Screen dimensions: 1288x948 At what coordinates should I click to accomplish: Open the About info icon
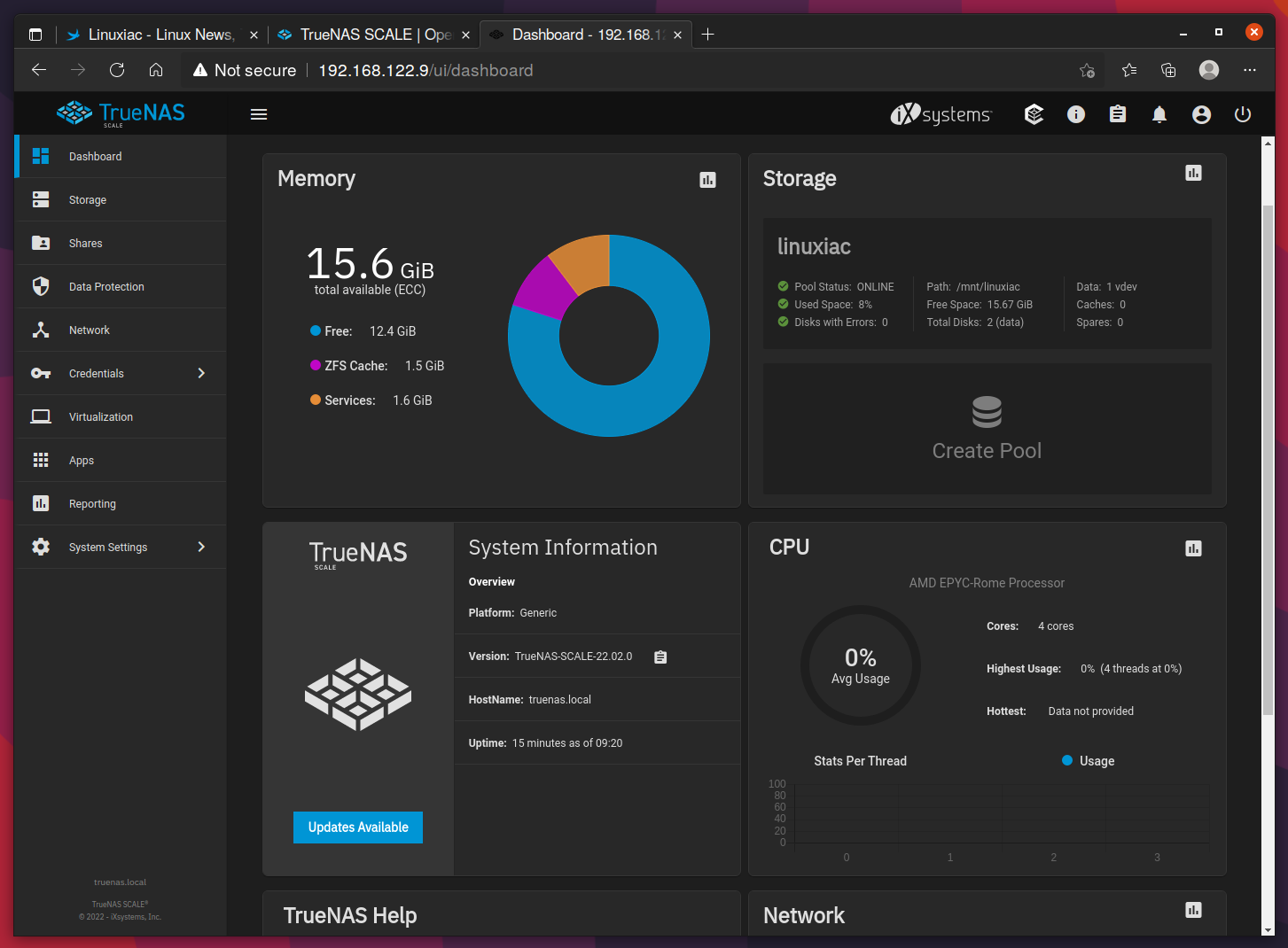coord(1076,114)
